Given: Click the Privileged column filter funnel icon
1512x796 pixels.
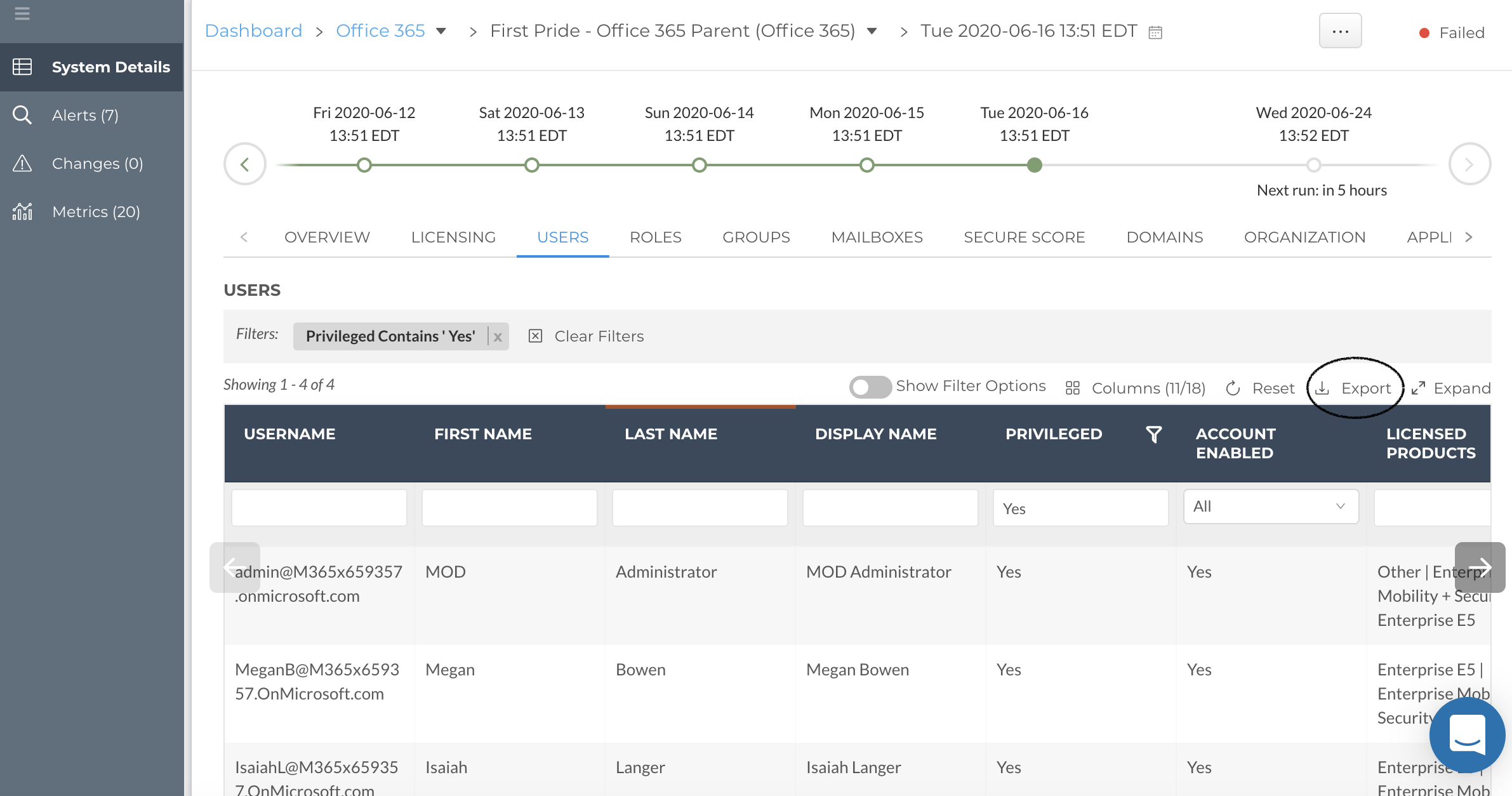Looking at the screenshot, I should [x=1154, y=434].
